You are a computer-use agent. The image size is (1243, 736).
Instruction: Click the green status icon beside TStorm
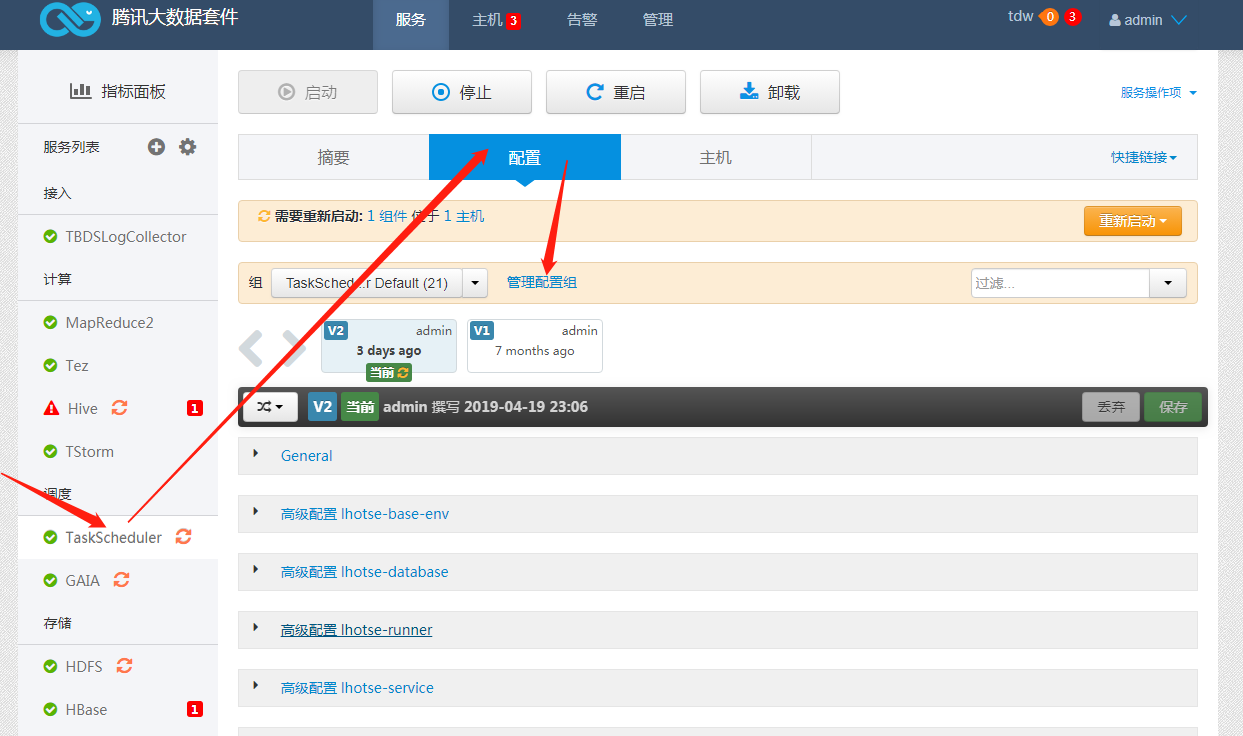point(50,452)
